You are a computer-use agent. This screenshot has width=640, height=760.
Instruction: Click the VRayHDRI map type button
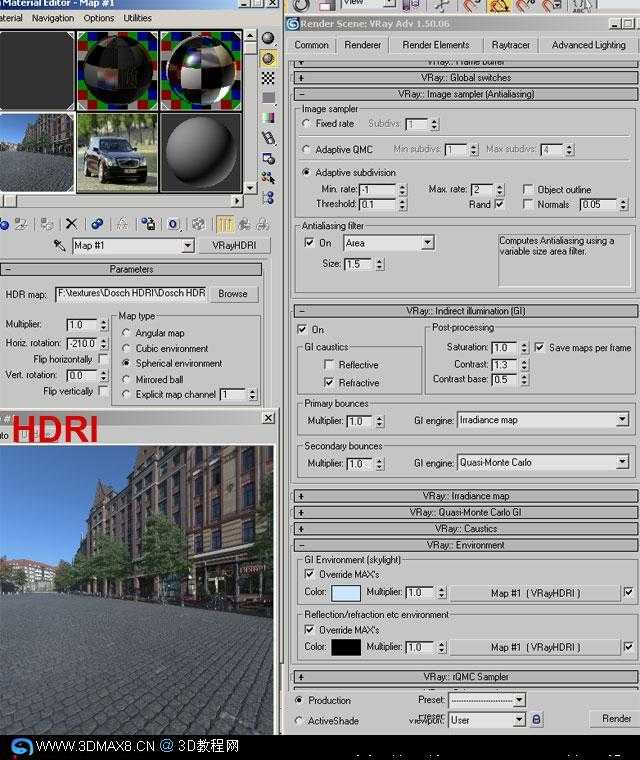(x=234, y=246)
